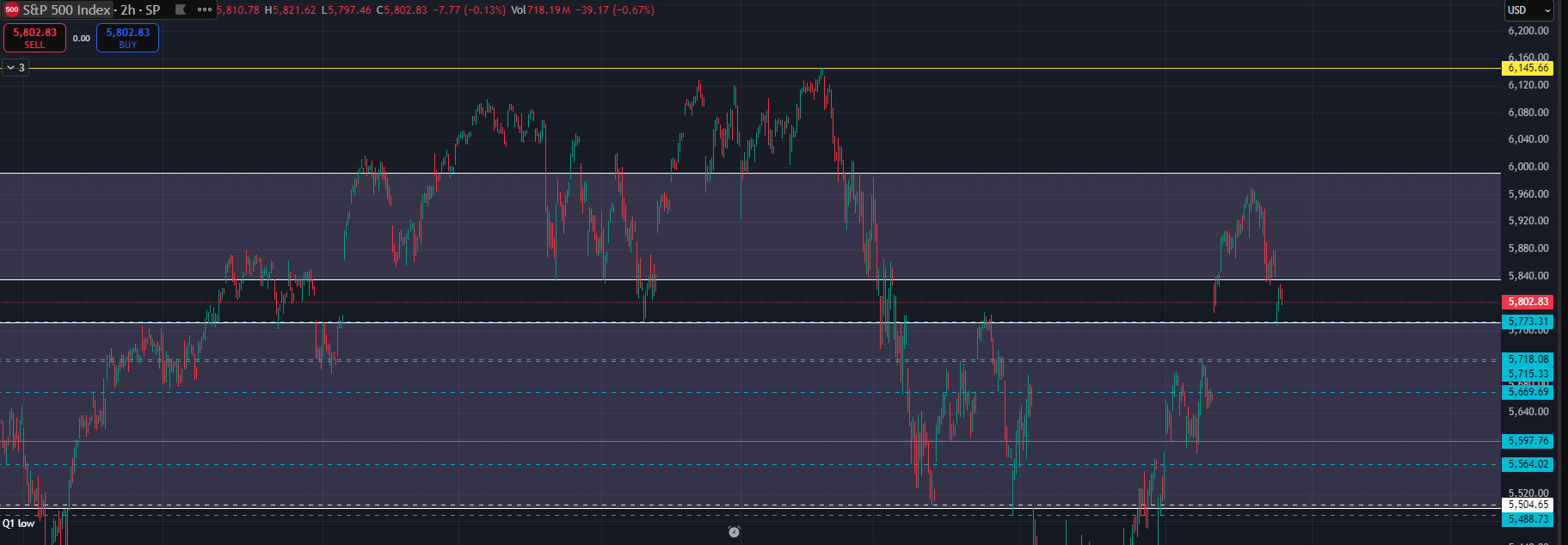Click the 5,773.31 cyan price label
Screen dimensions: 1568x545
1528,321
